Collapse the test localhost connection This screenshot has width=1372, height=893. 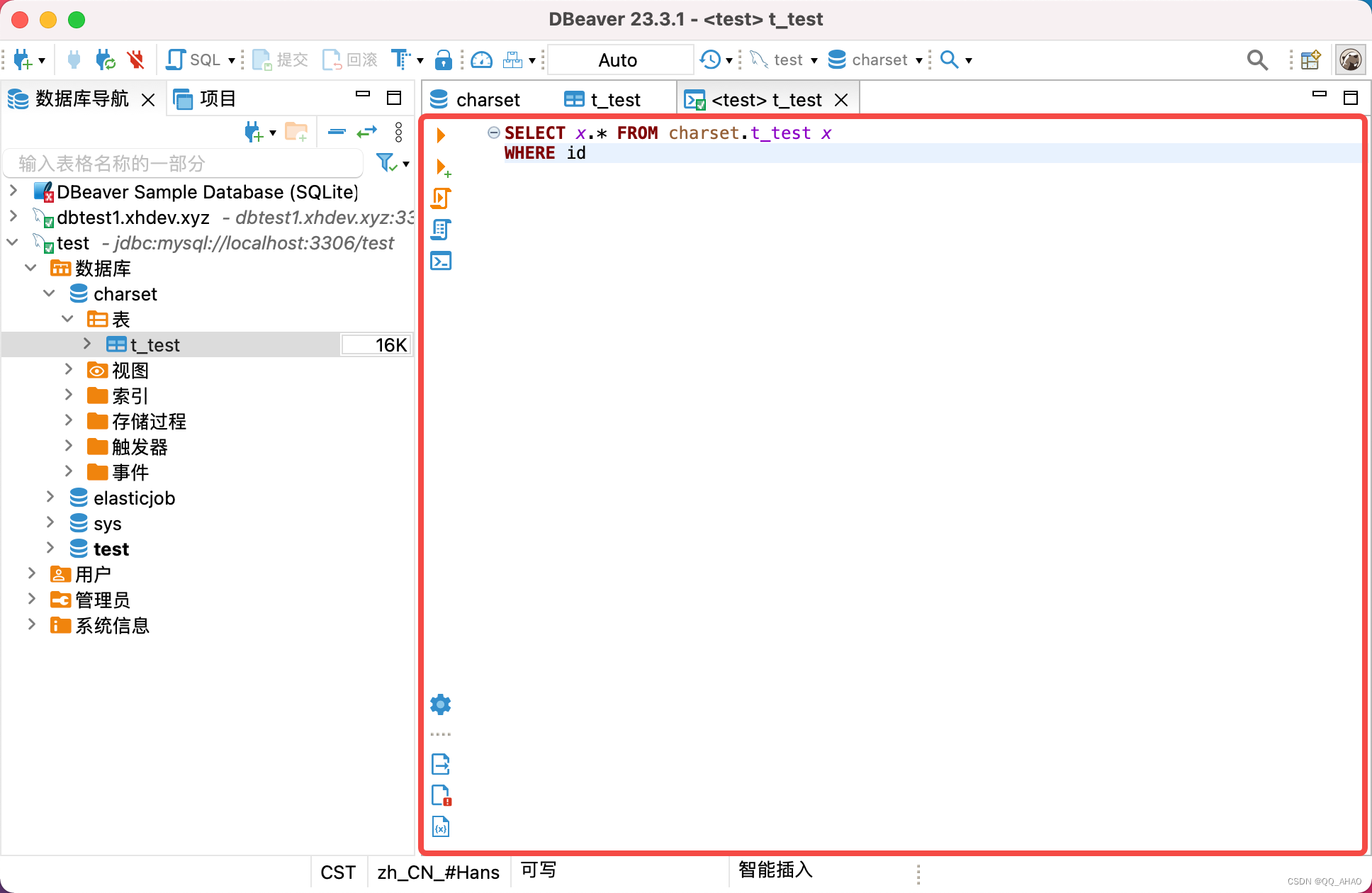(x=13, y=242)
